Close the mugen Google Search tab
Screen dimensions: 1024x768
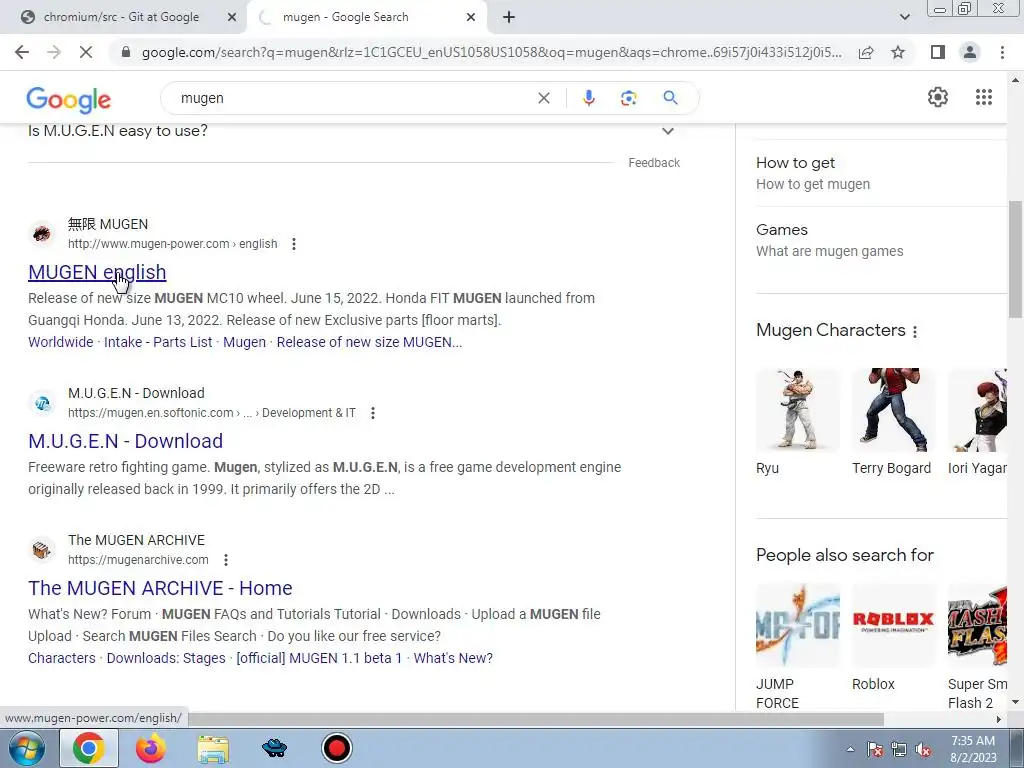coord(471,18)
